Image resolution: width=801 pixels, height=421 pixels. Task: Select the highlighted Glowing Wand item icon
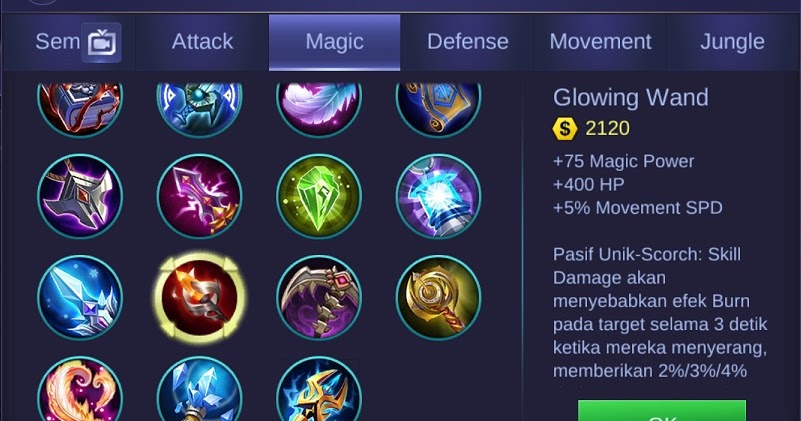pos(200,297)
